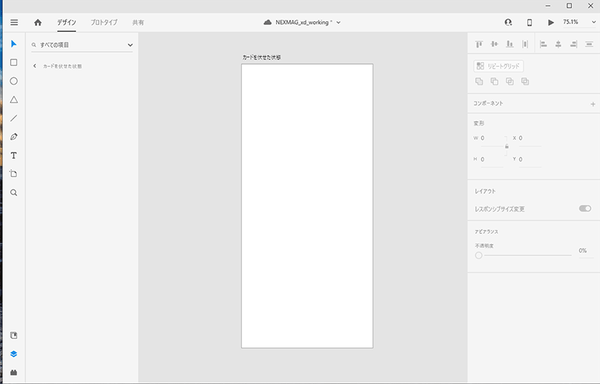Select the Pen tool

pos(14,137)
